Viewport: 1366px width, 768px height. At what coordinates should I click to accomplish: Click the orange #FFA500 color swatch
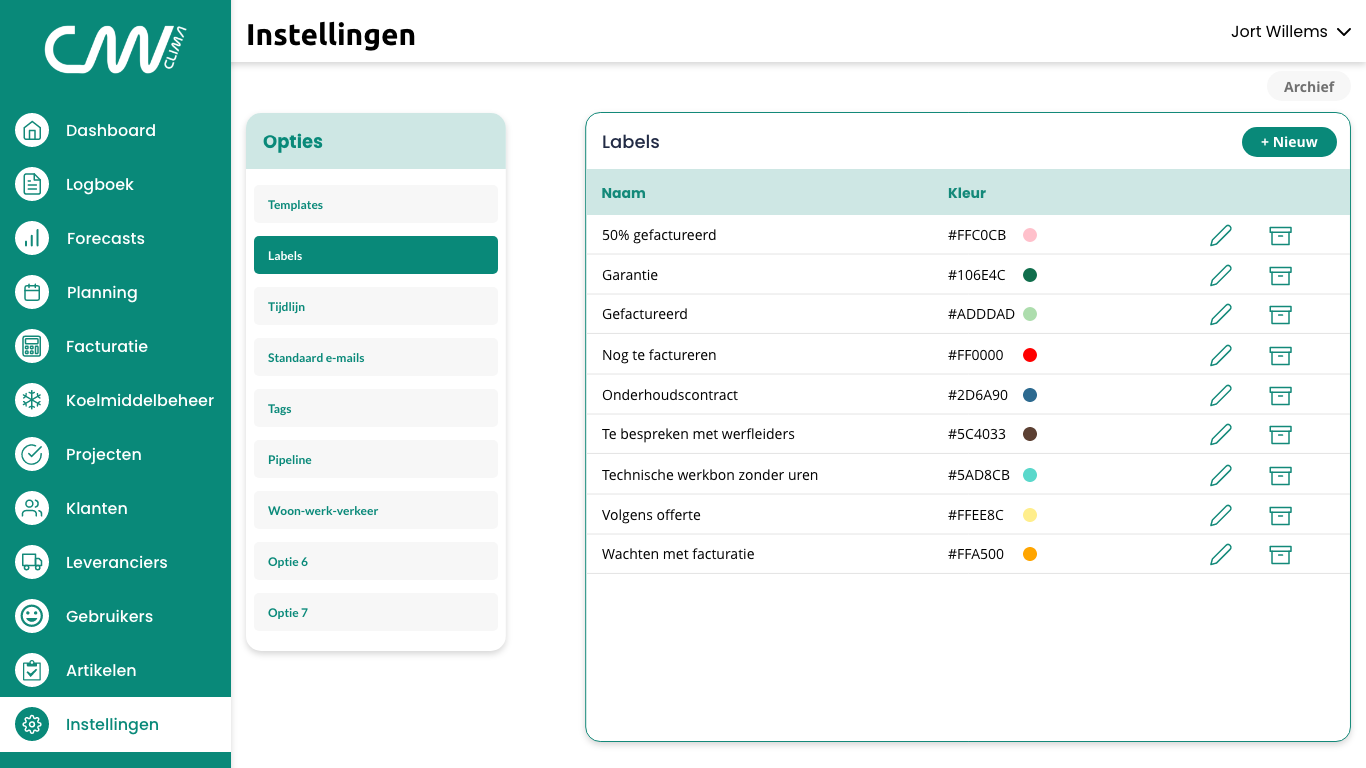[x=1030, y=554]
